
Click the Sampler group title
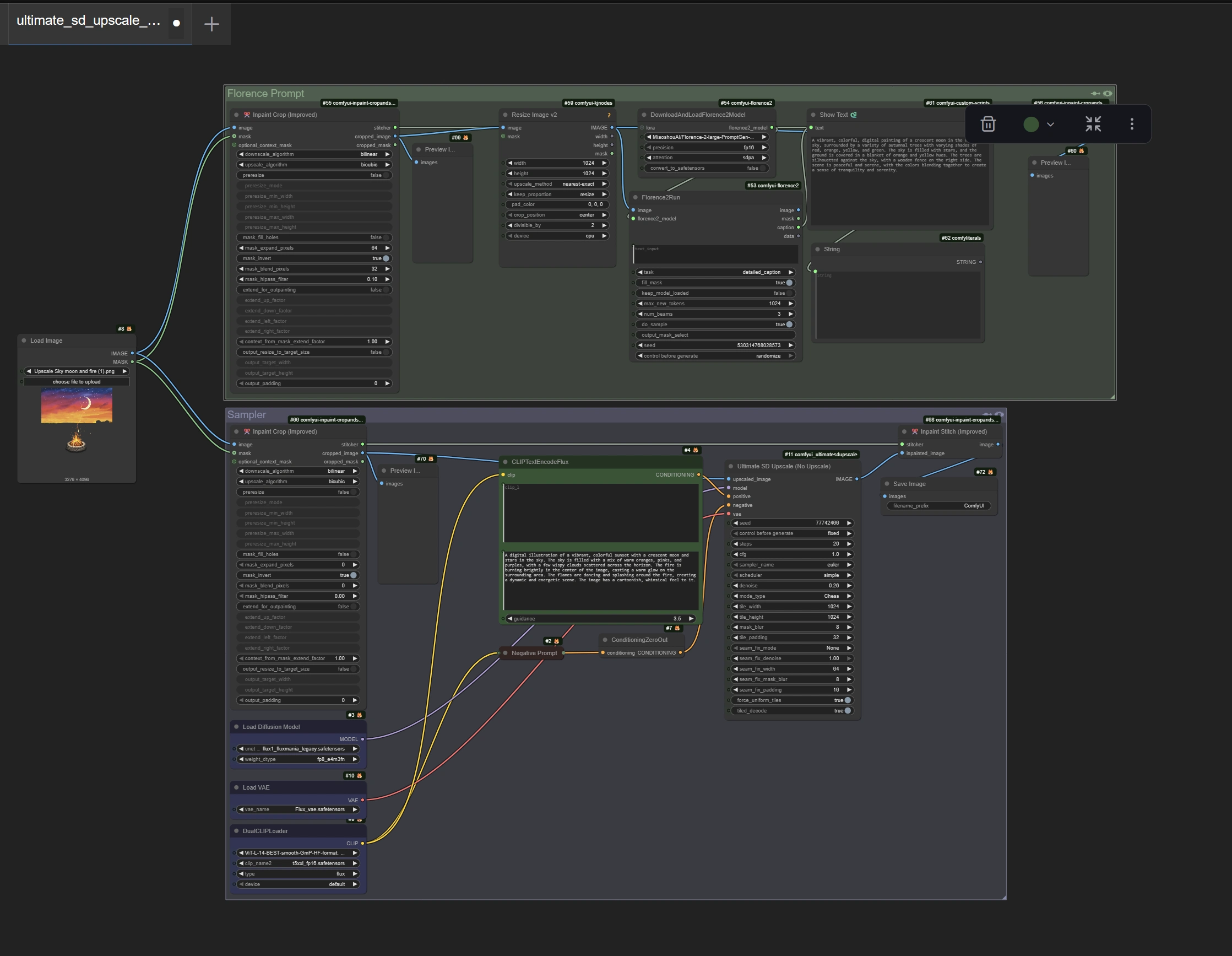[x=247, y=415]
